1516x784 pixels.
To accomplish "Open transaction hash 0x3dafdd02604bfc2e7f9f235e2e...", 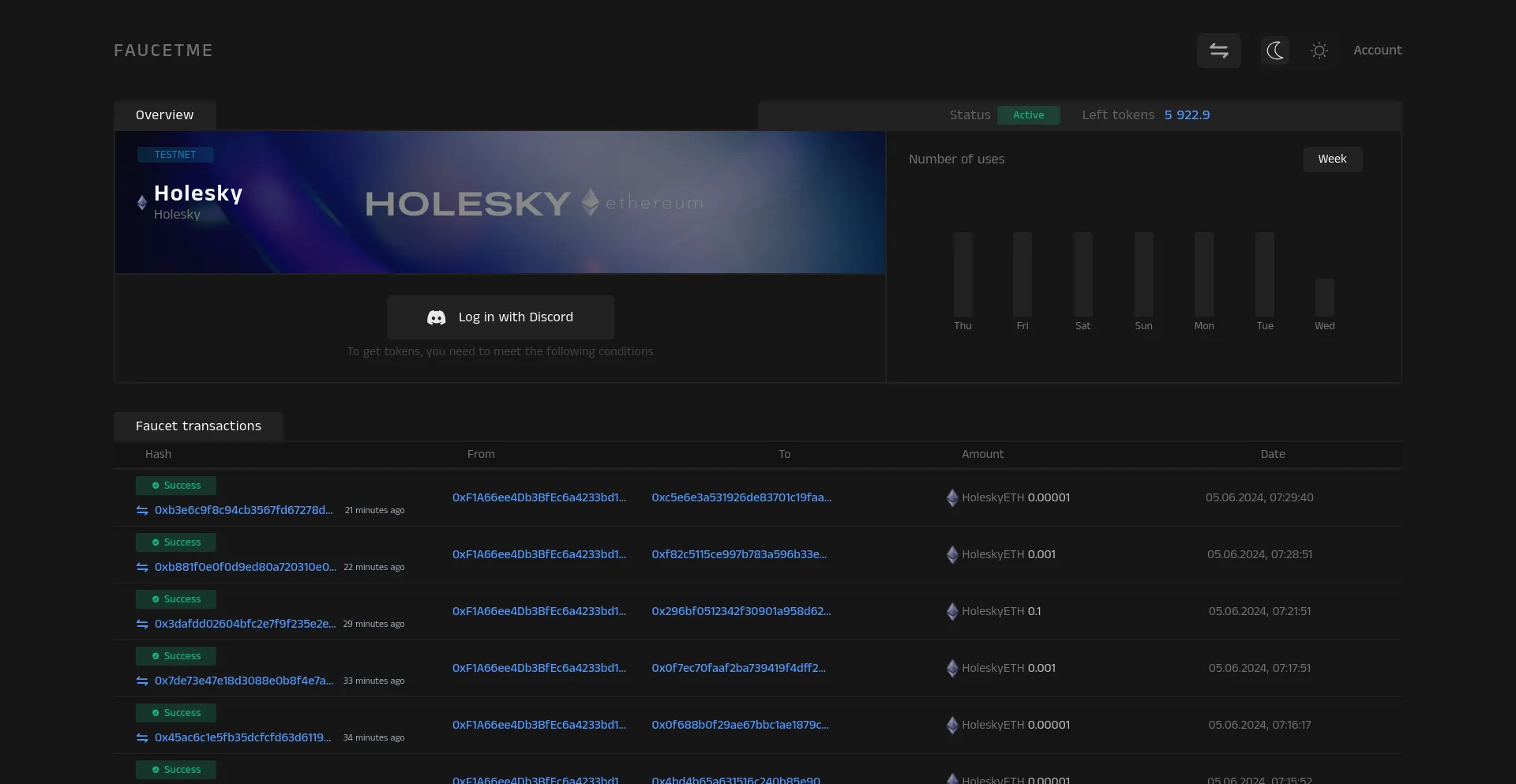I will [246, 624].
